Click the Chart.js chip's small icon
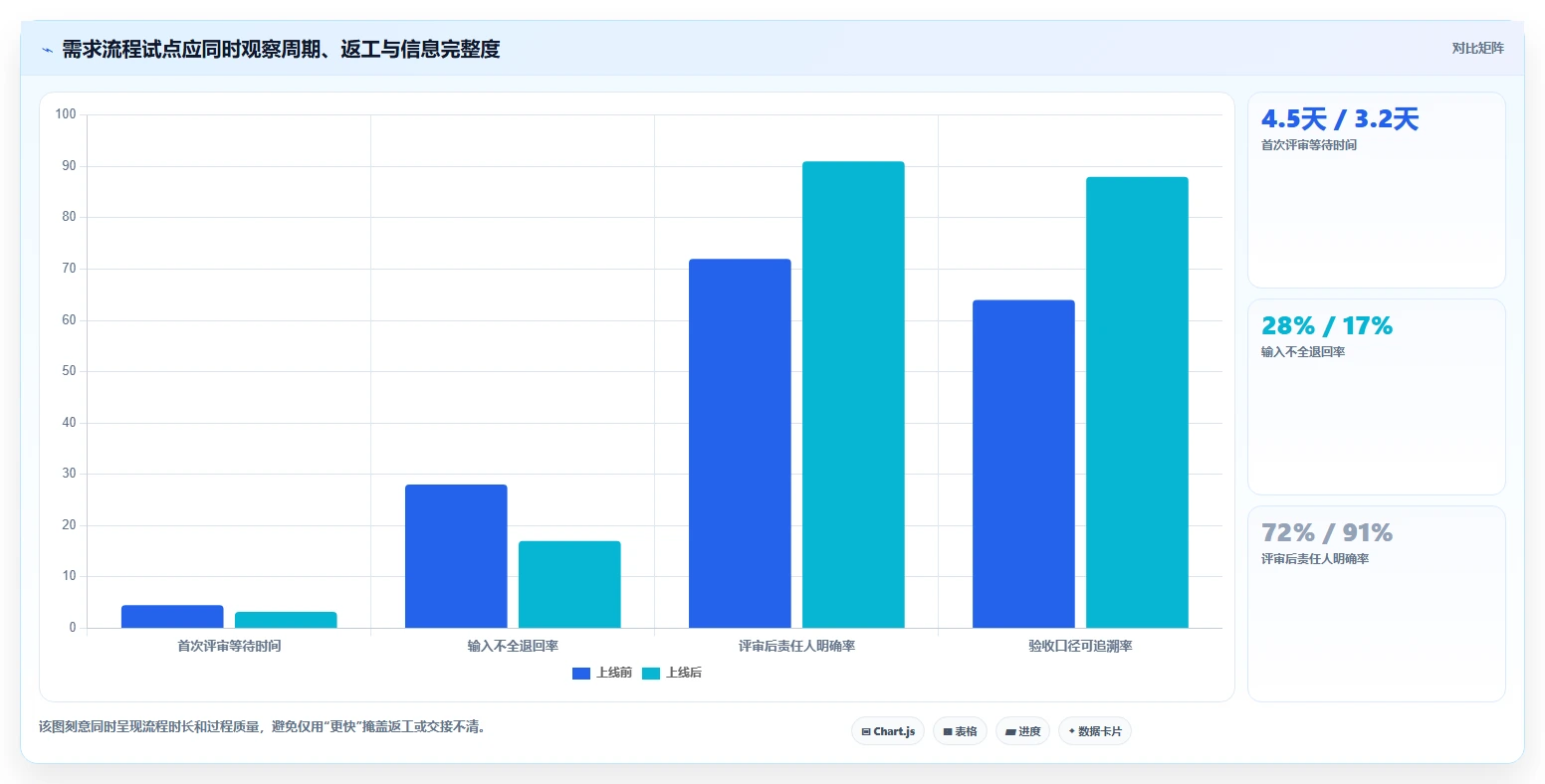Viewport: 1545px width, 784px height. 866,731
